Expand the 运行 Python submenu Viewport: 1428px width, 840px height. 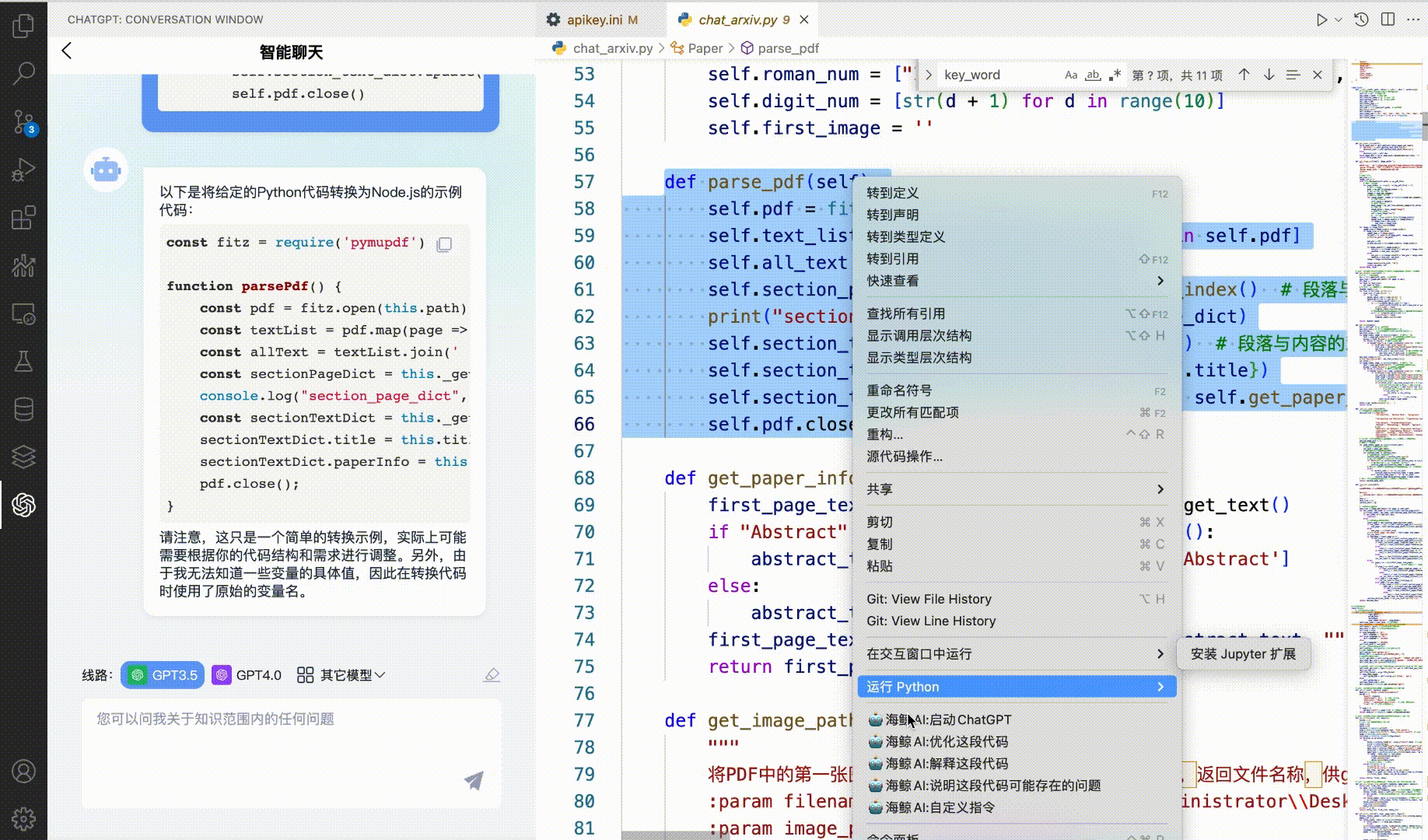point(1017,687)
